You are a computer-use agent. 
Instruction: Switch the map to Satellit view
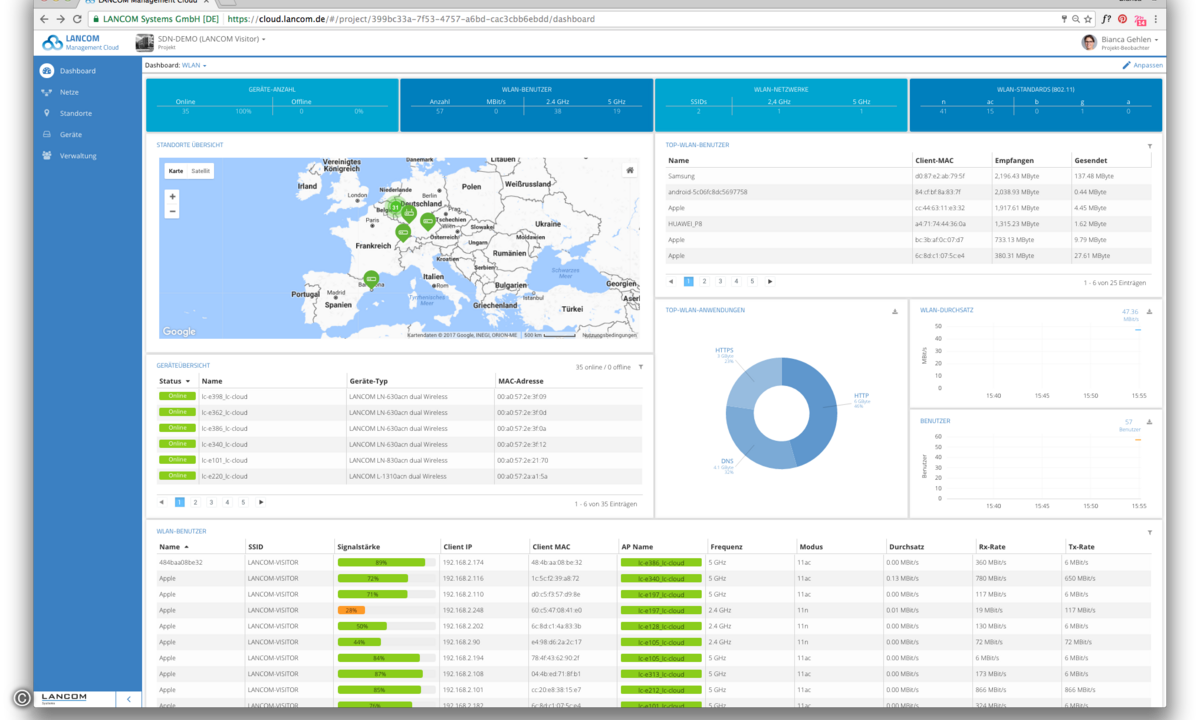pyautogui.click(x=201, y=171)
